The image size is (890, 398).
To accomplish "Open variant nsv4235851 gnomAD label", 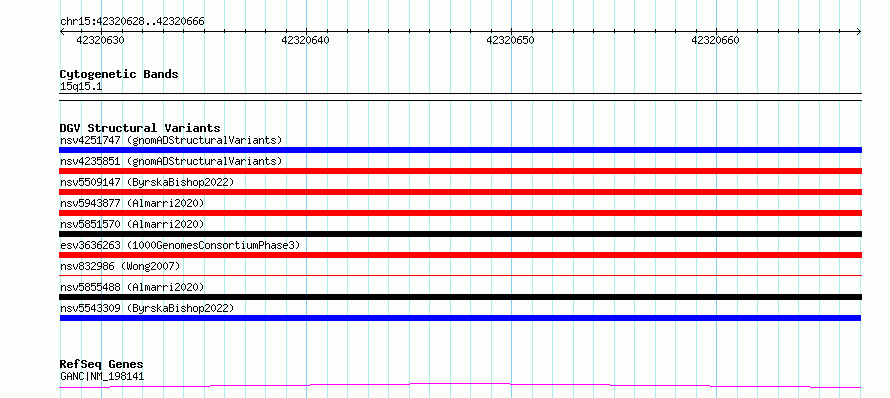I will 171,161.
